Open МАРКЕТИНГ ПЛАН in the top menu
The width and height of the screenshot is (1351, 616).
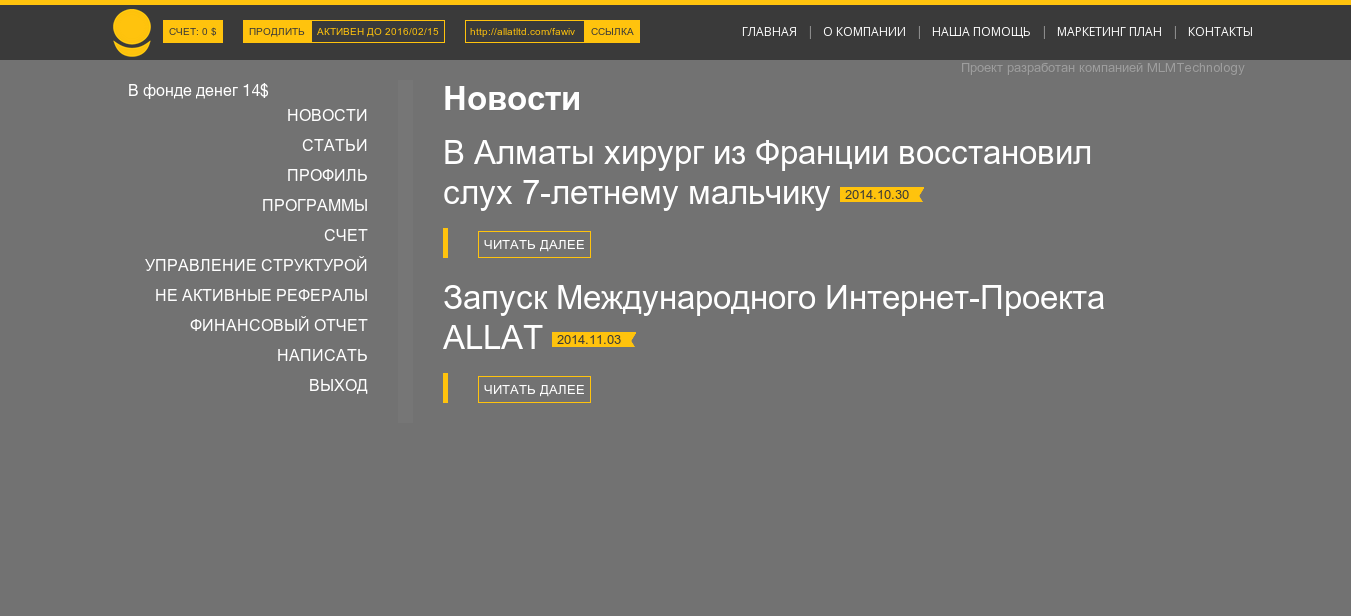click(1109, 32)
